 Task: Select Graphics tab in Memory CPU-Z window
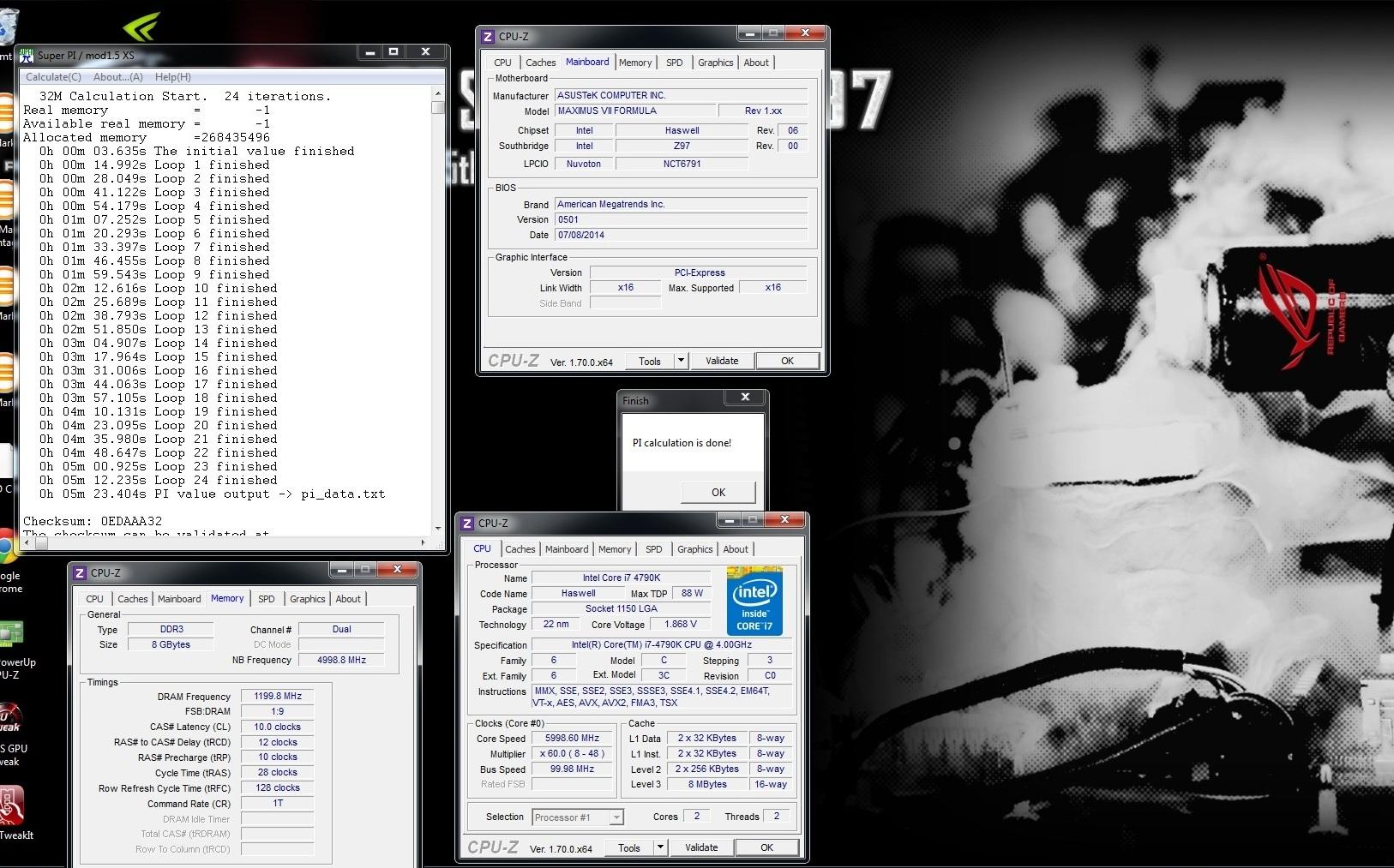[x=307, y=599]
